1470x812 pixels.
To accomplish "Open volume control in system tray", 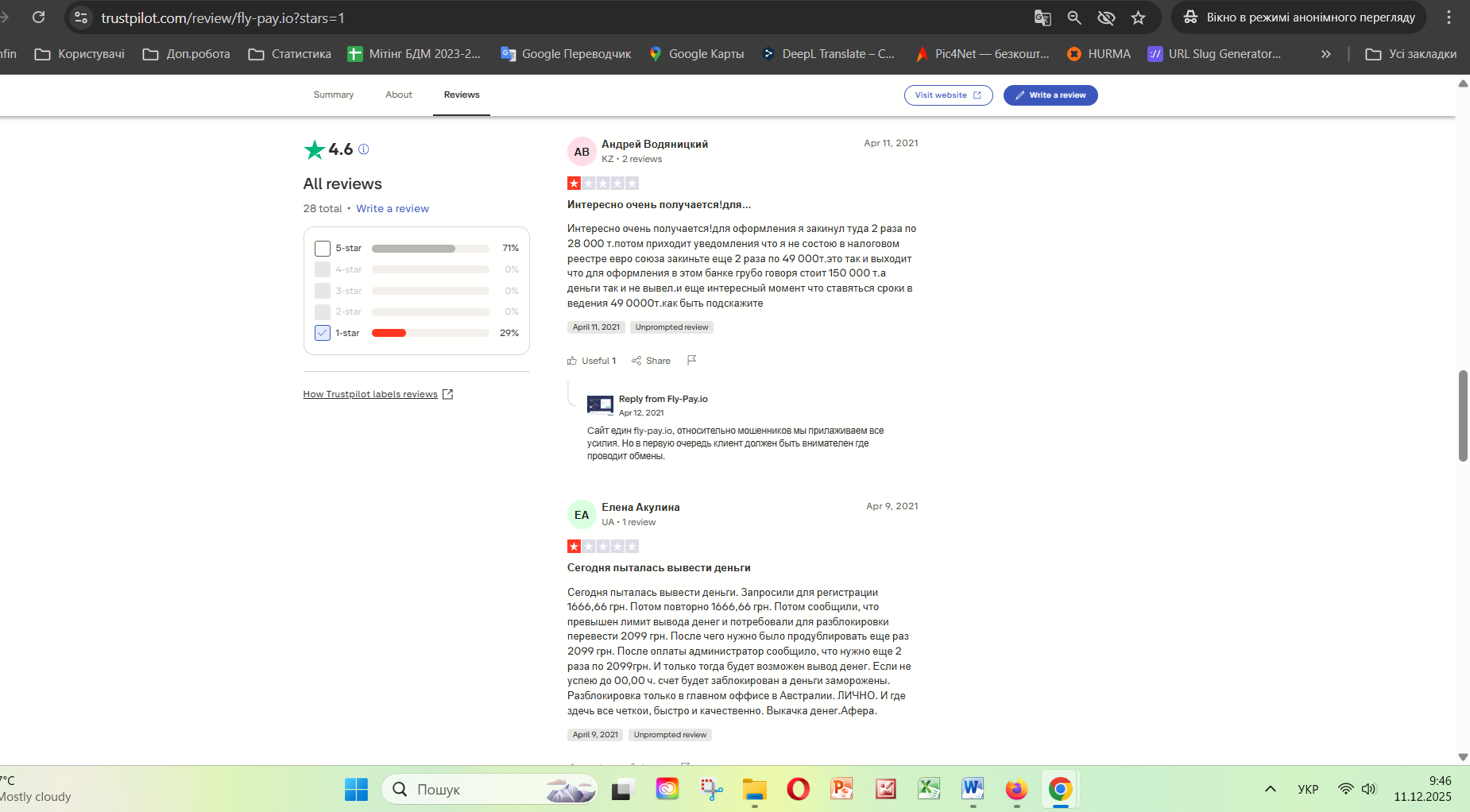I will pyautogui.click(x=1368, y=789).
